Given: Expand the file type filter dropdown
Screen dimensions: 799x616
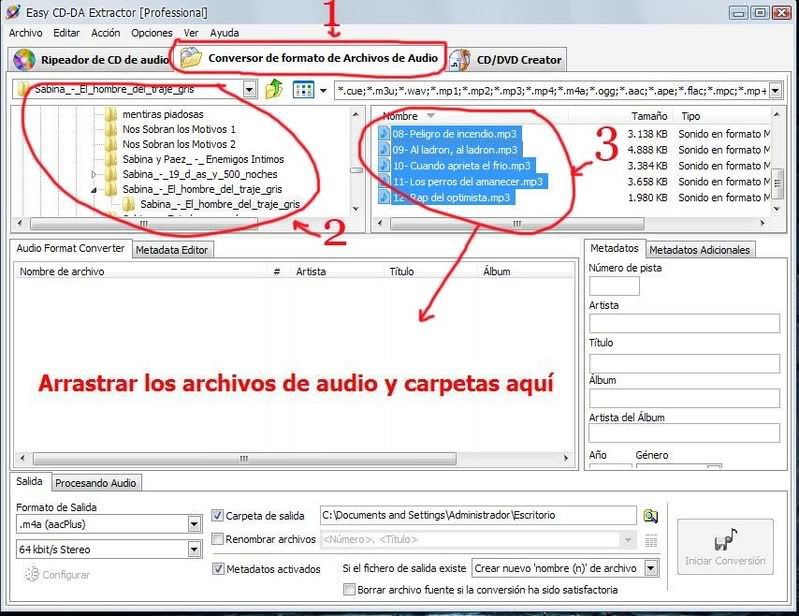Looking at the screenshot, I should tap(775, 91).
